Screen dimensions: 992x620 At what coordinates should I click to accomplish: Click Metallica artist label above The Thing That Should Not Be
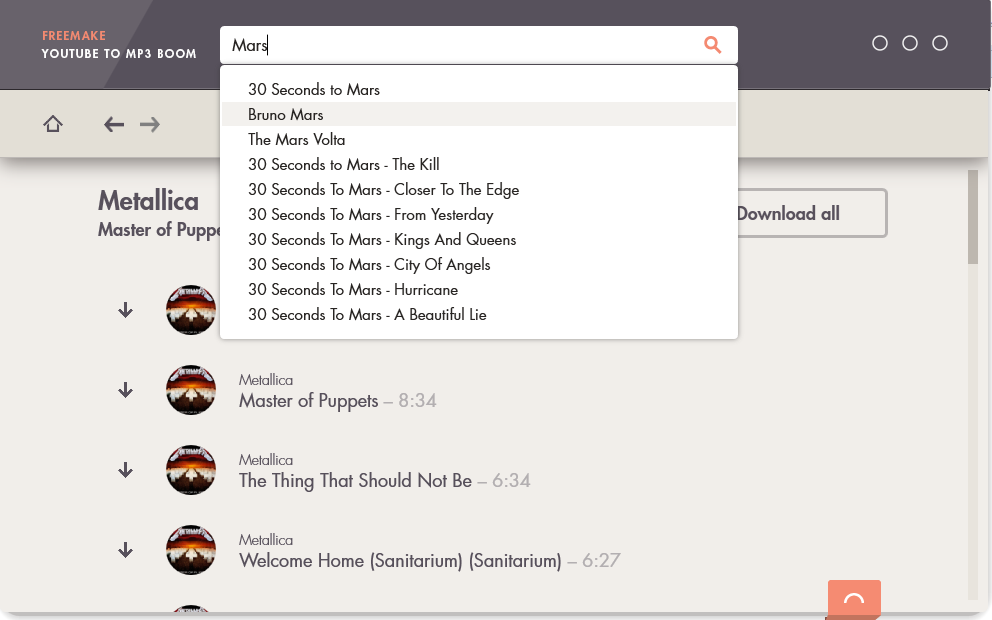pos(266,460)
